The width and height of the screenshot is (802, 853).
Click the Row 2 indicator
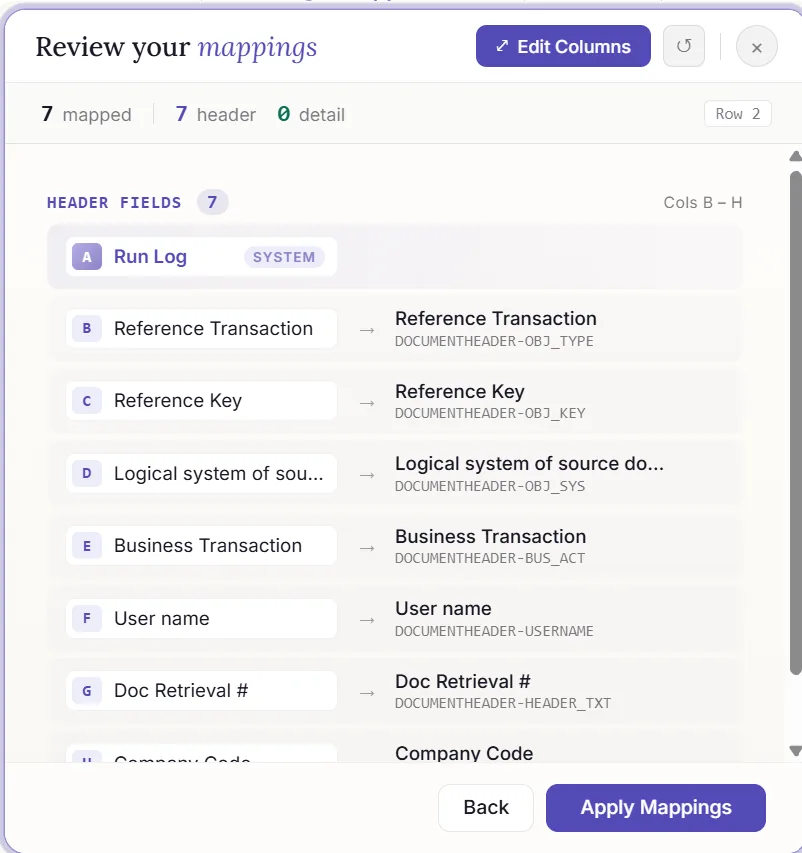pos(738,114)
